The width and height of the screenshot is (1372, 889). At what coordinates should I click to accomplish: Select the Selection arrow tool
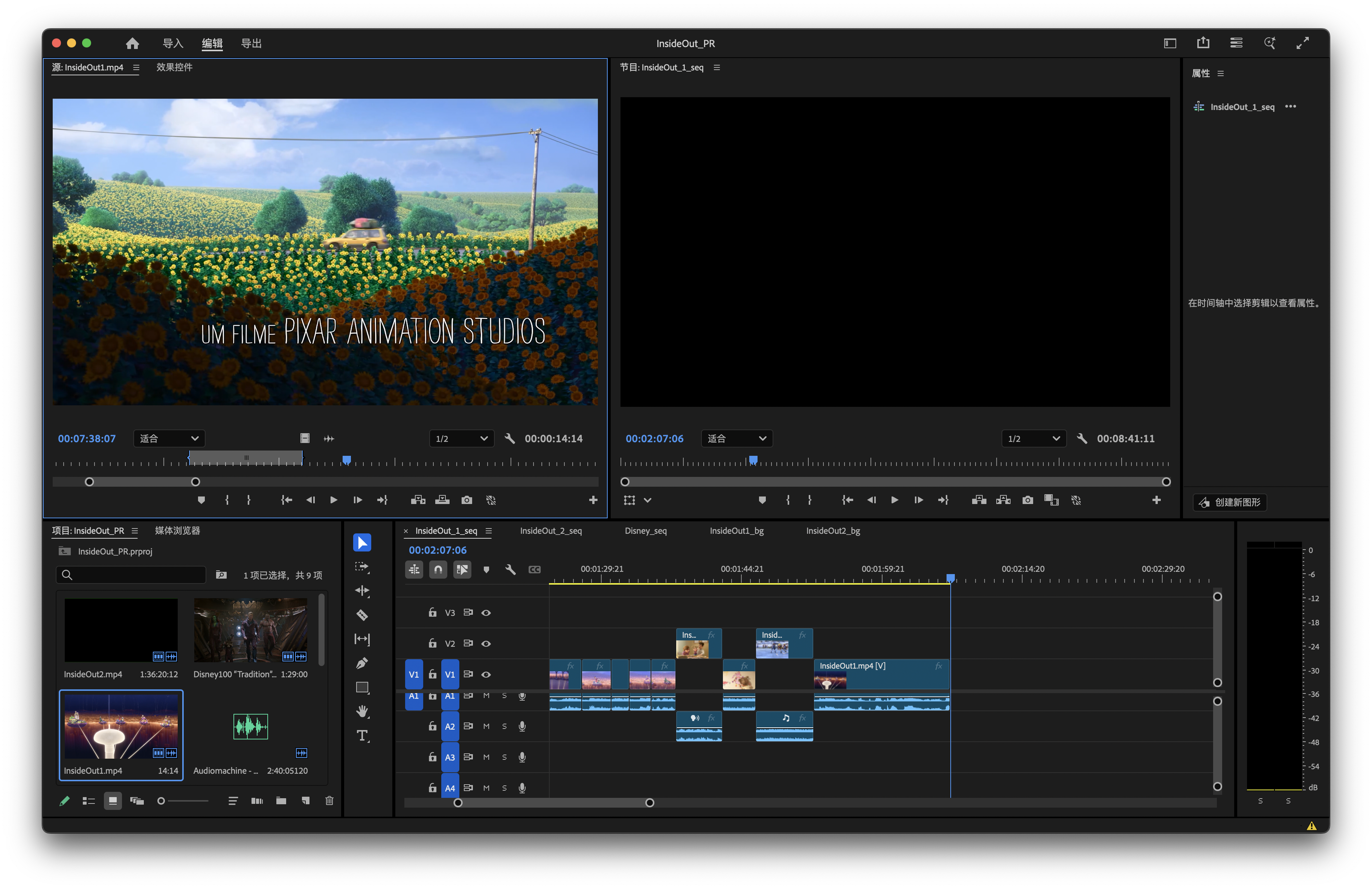[x=362, y=543]
